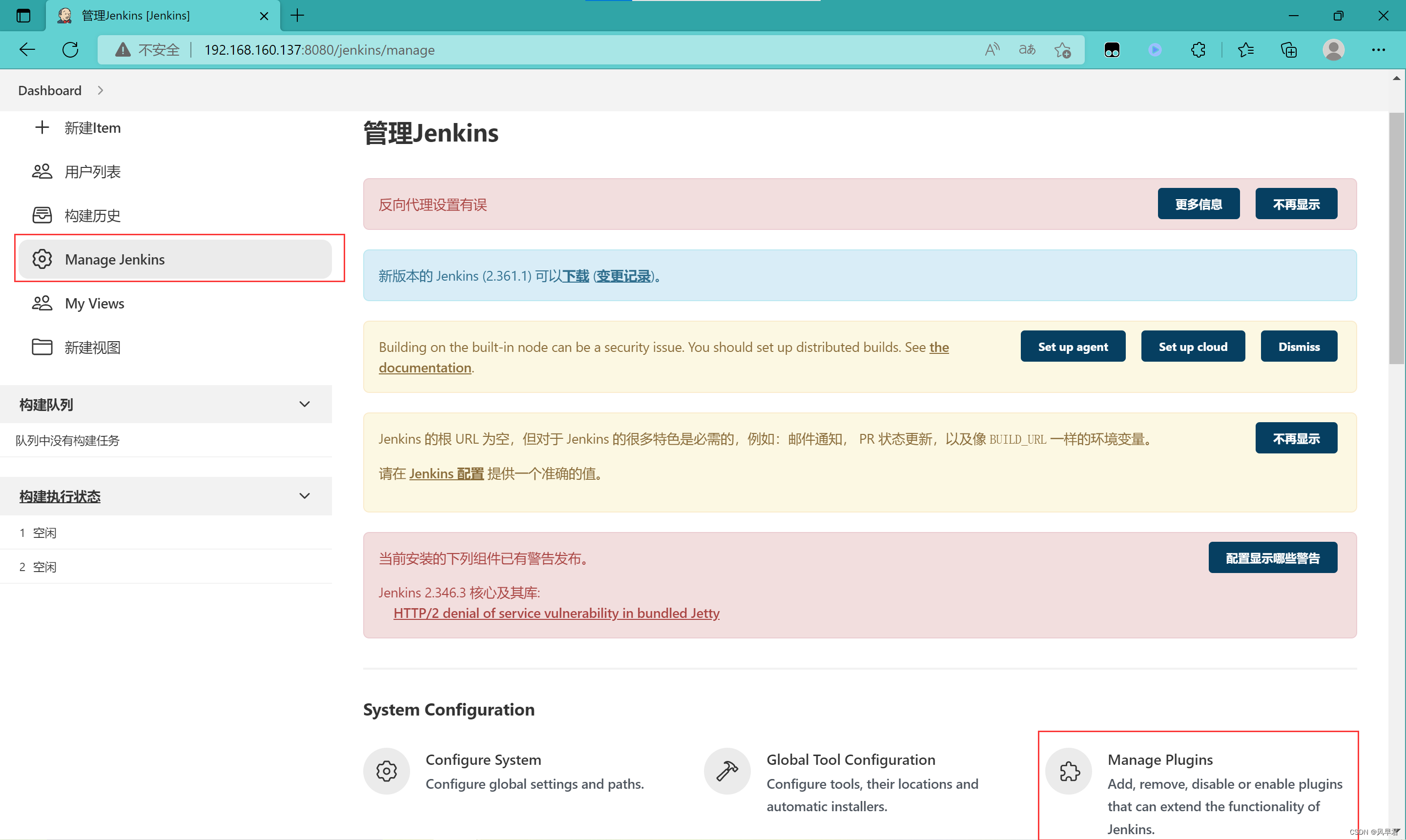The image size is (1406, 840).
Task: Select the 管理Jenkins browser tab
Action: click(163, 15)
